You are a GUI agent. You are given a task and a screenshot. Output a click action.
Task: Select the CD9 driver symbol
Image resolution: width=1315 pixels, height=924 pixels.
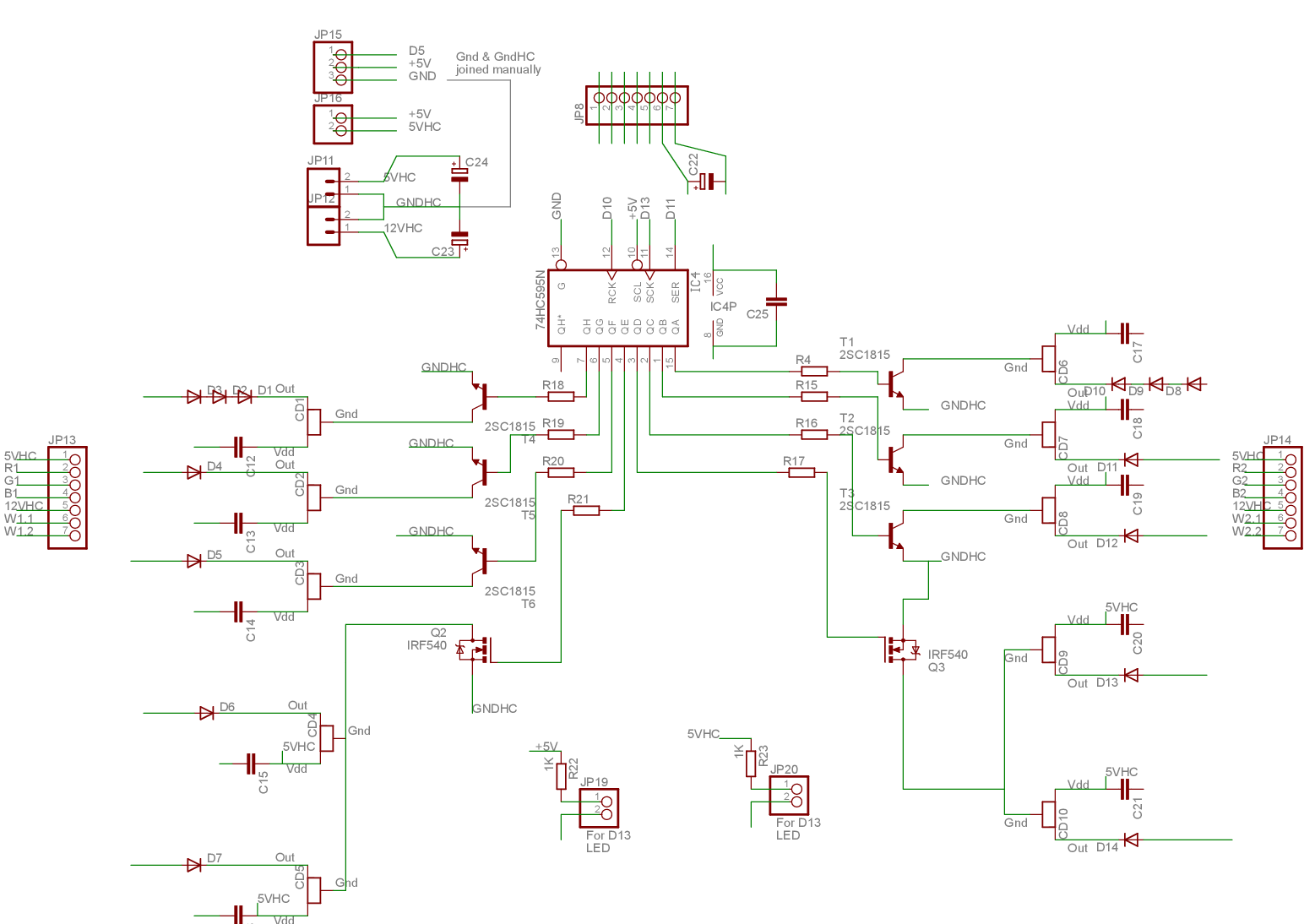(x=1049, y=650)
